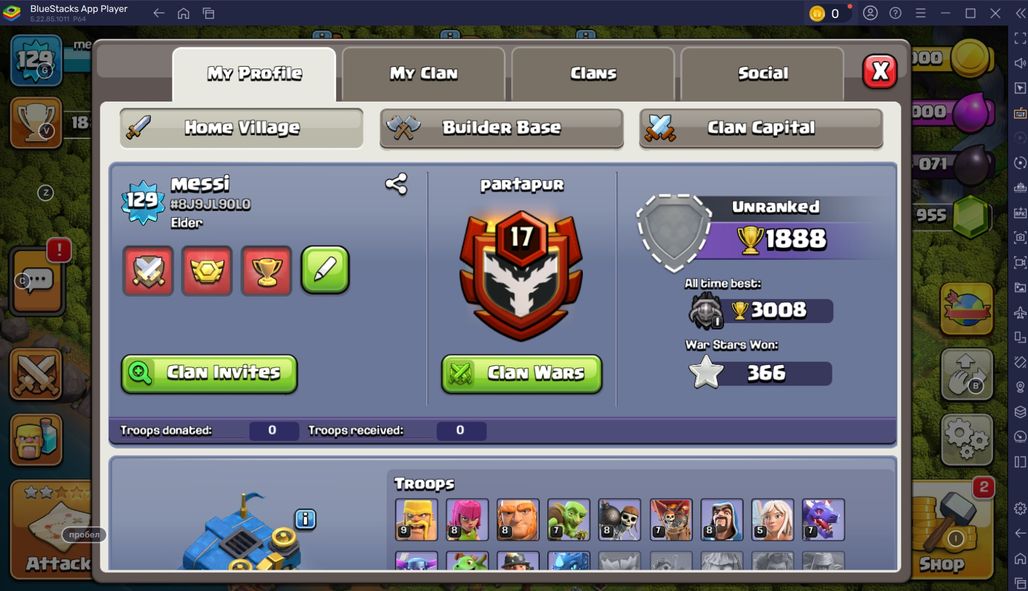Click the Wizard troop icon
This screenshot has height=591, width=1028.
tap(721, 520)
